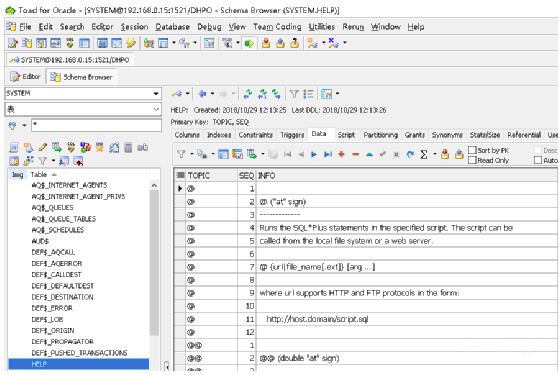Click the pencil icon in left pane toolbar
The width and height of the screenshot is (560, 375).
(43, 147)
